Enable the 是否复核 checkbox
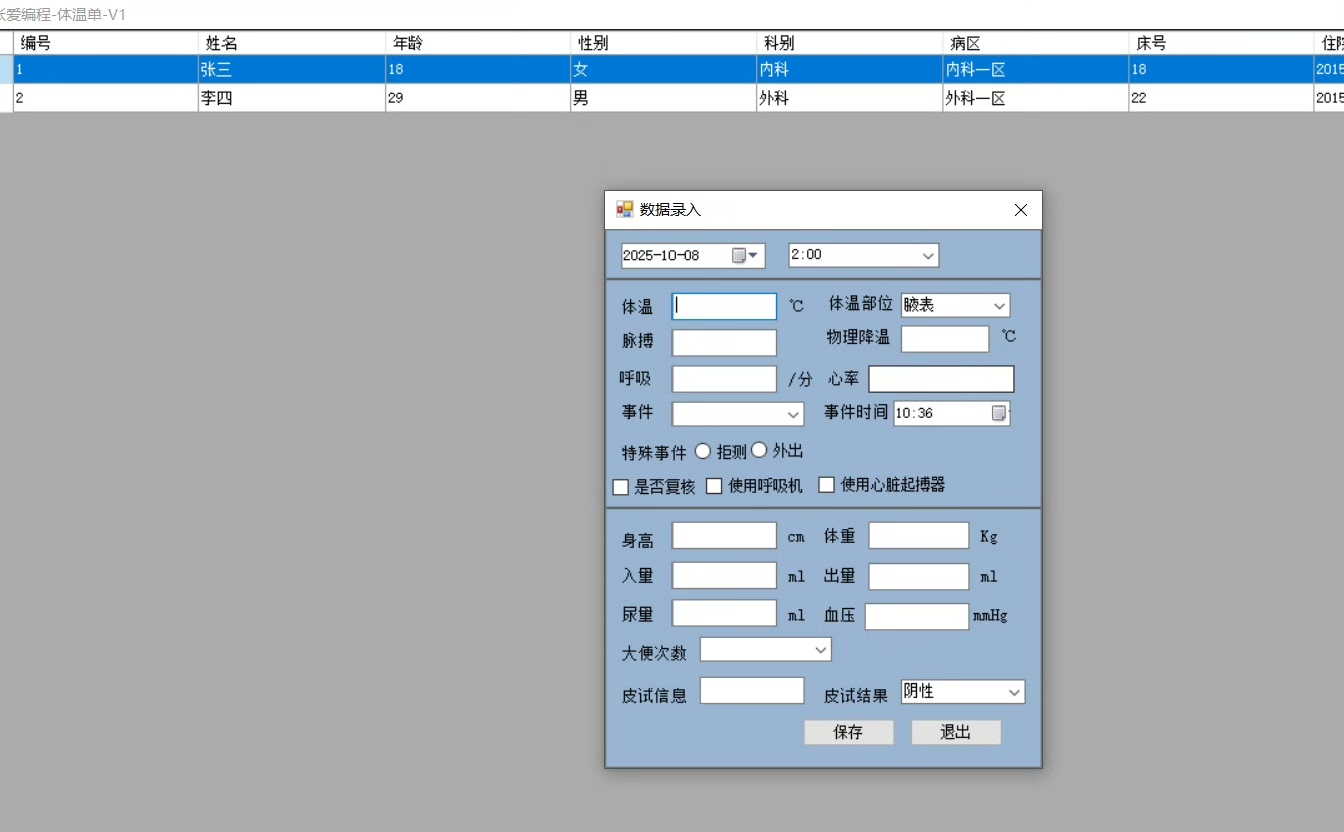The image size is (1344, 832). 621,487
